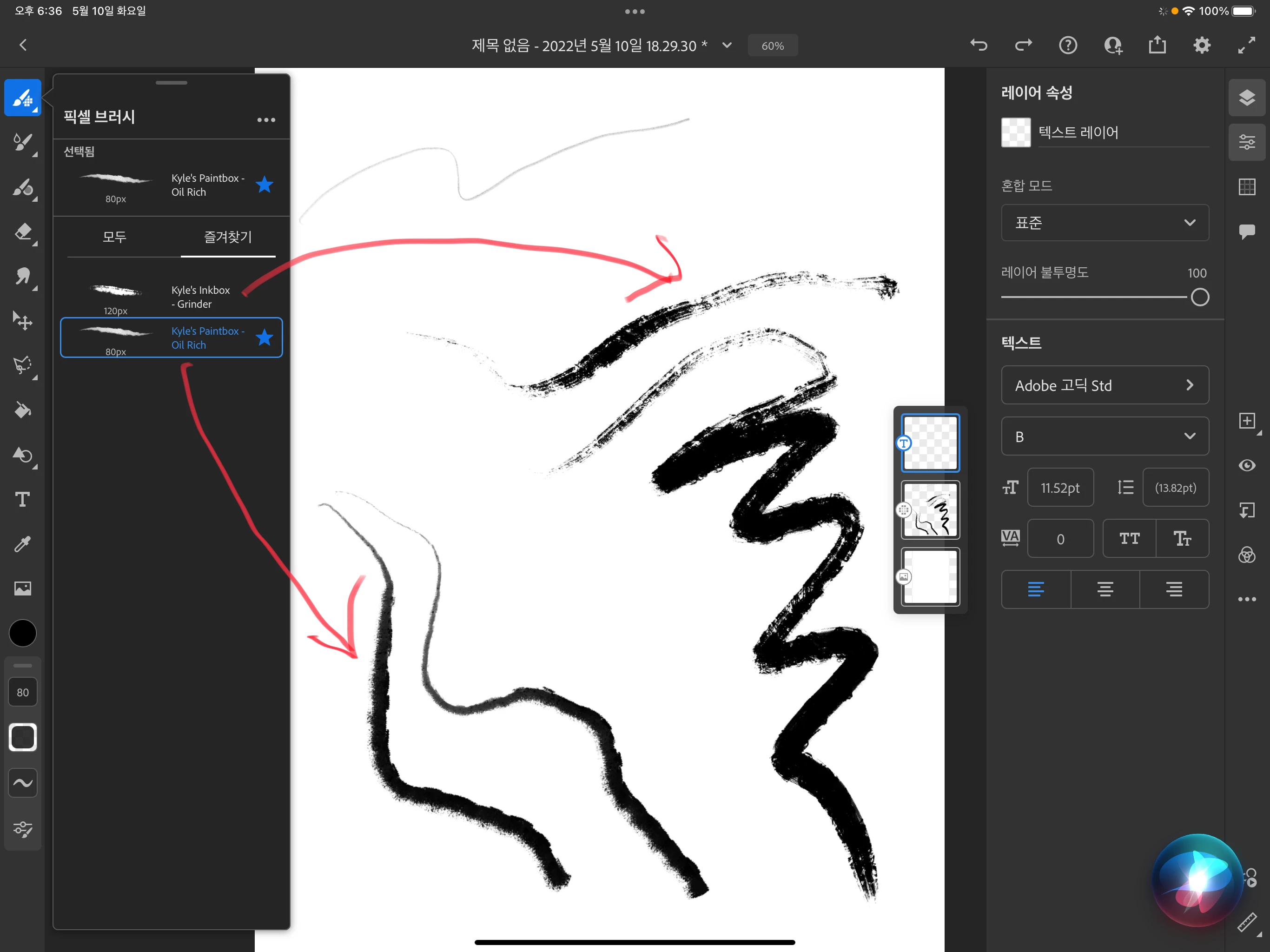Select the Paint Bucket fill tool
The width and height of the screenshot is (1270, 952).
coord(22,410)
